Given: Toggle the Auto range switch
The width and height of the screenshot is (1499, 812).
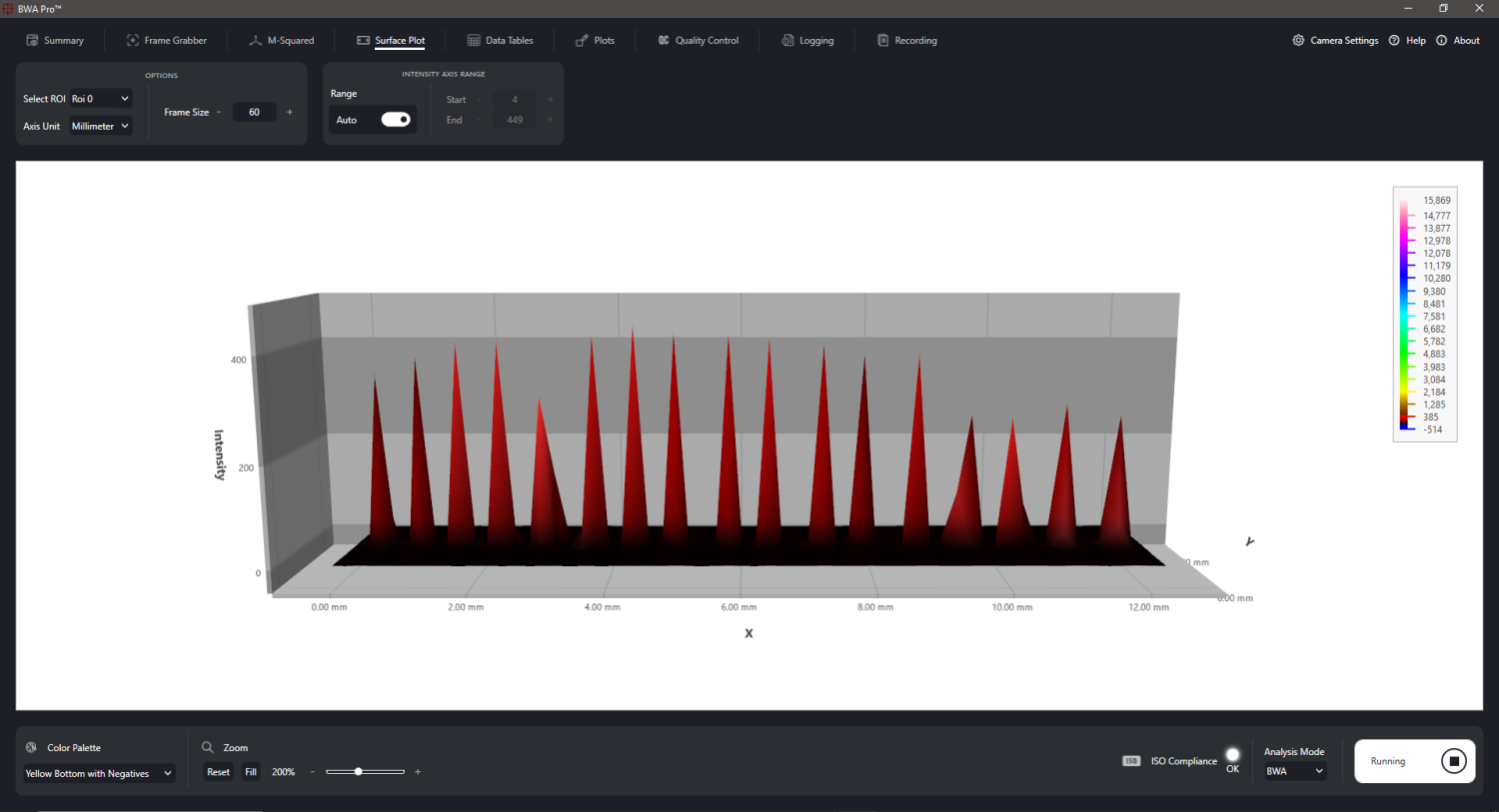Looking at the screenshot, I should [x=396, y=120].
